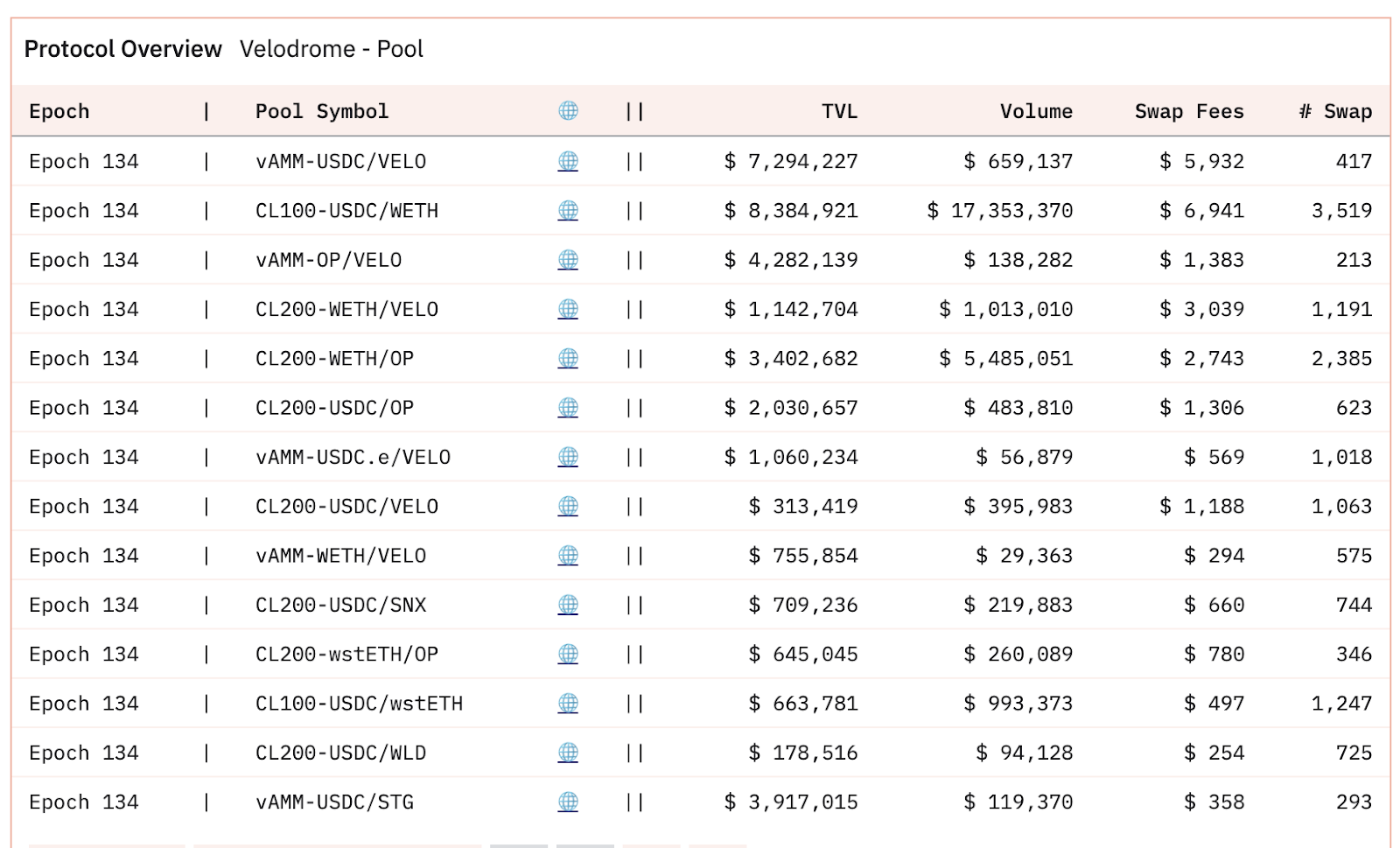Click globe icon in vAMM-USDC/STG row
The image size is (1400, 848).
pyautogui.click(x=568, y=802)
